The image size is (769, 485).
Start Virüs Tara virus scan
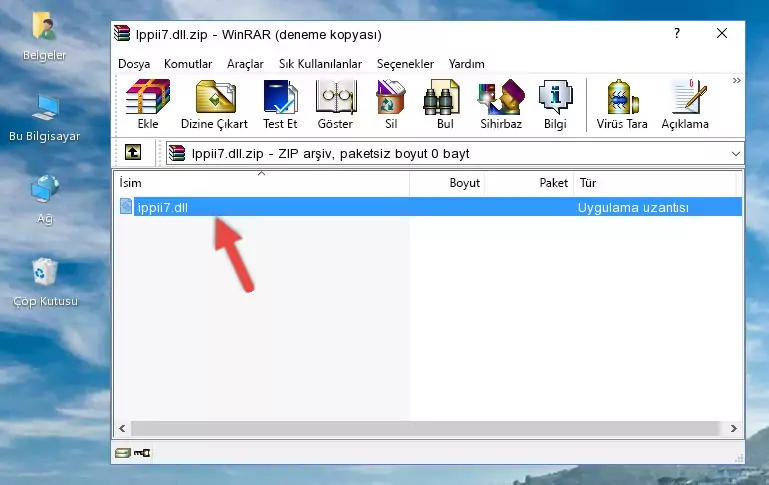[x=622, y=104]
